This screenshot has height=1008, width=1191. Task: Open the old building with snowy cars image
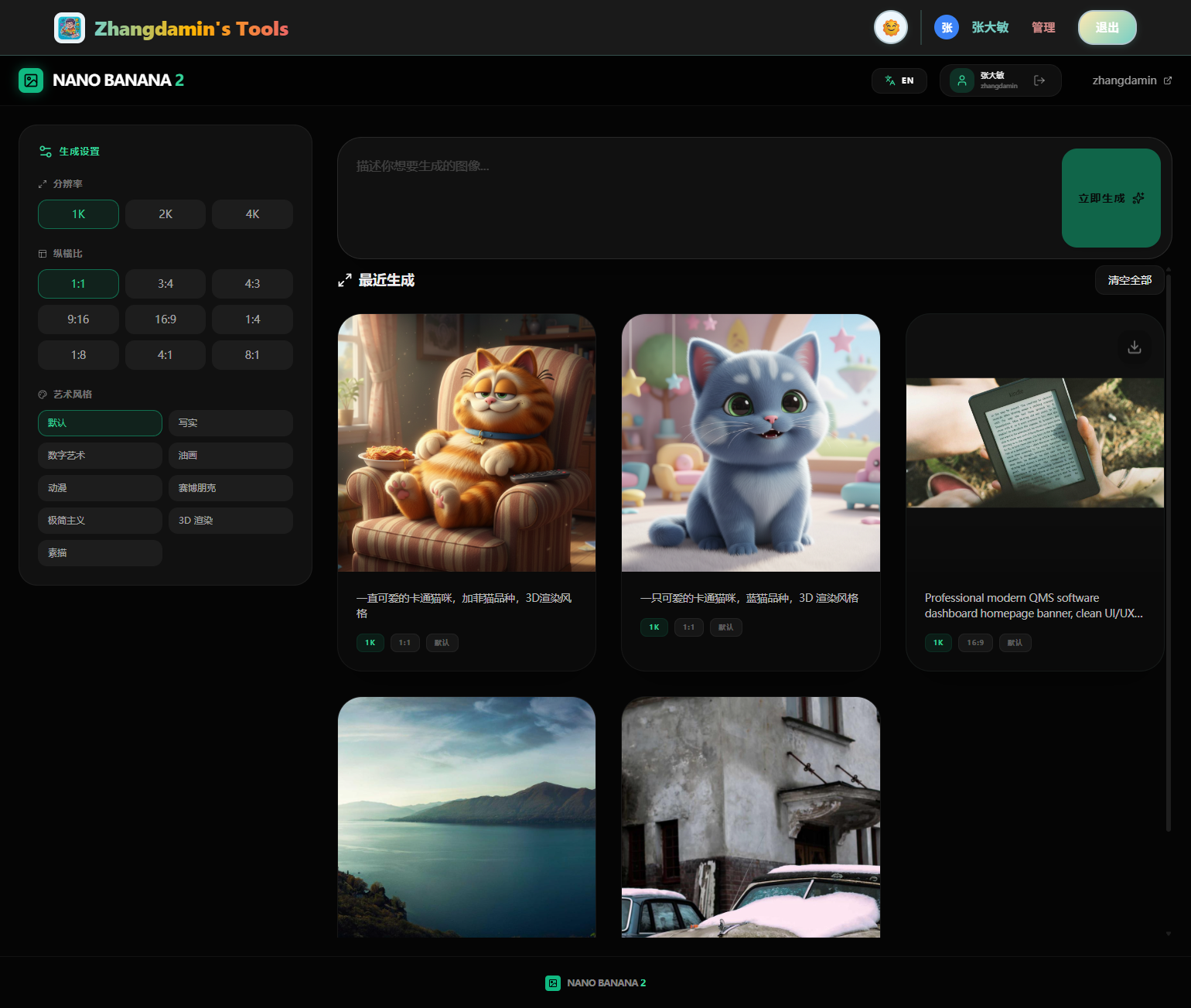point(751,817)
